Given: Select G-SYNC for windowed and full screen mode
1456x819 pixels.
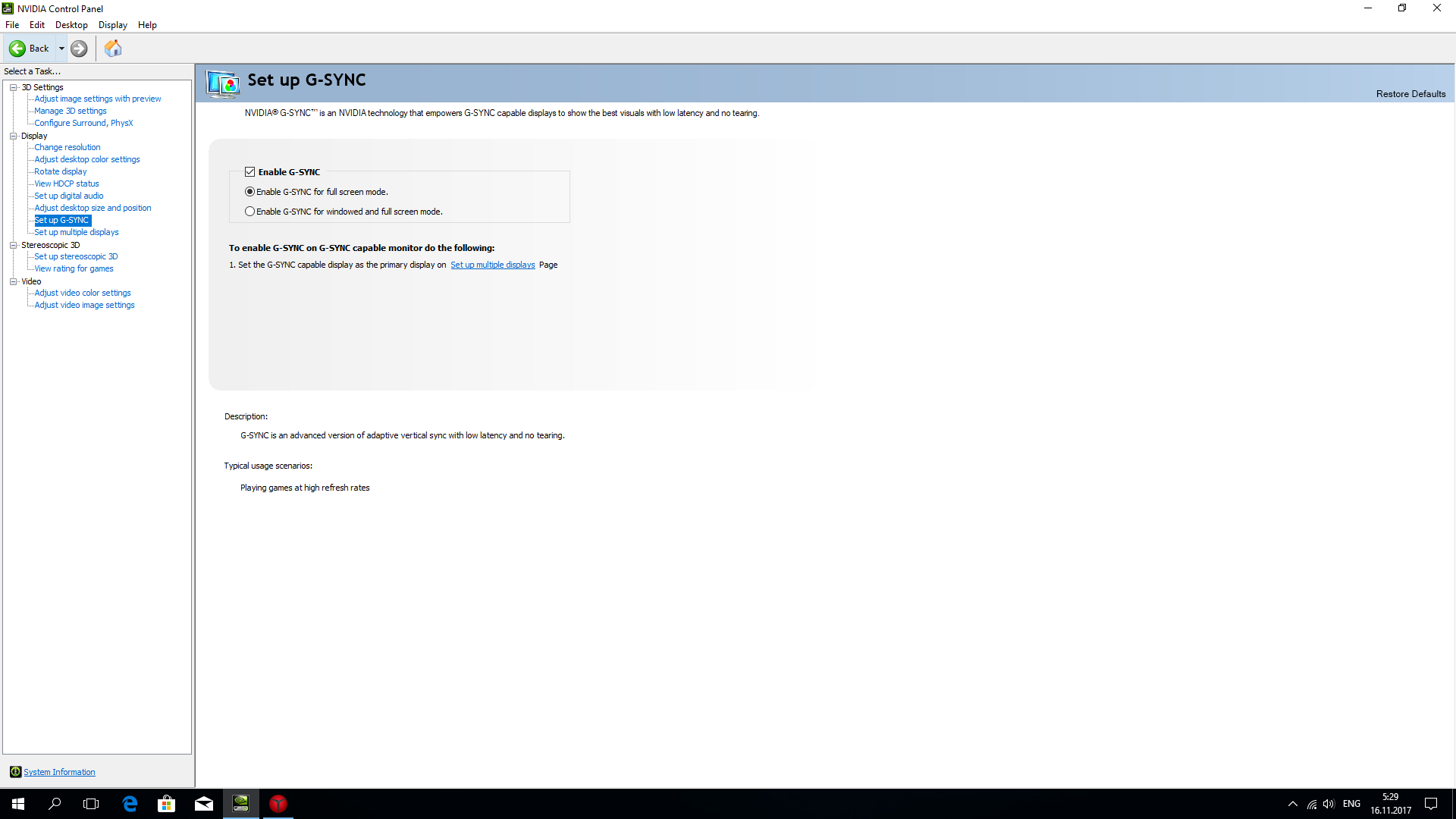Looking at the screenshot, I should click(249, 212).
